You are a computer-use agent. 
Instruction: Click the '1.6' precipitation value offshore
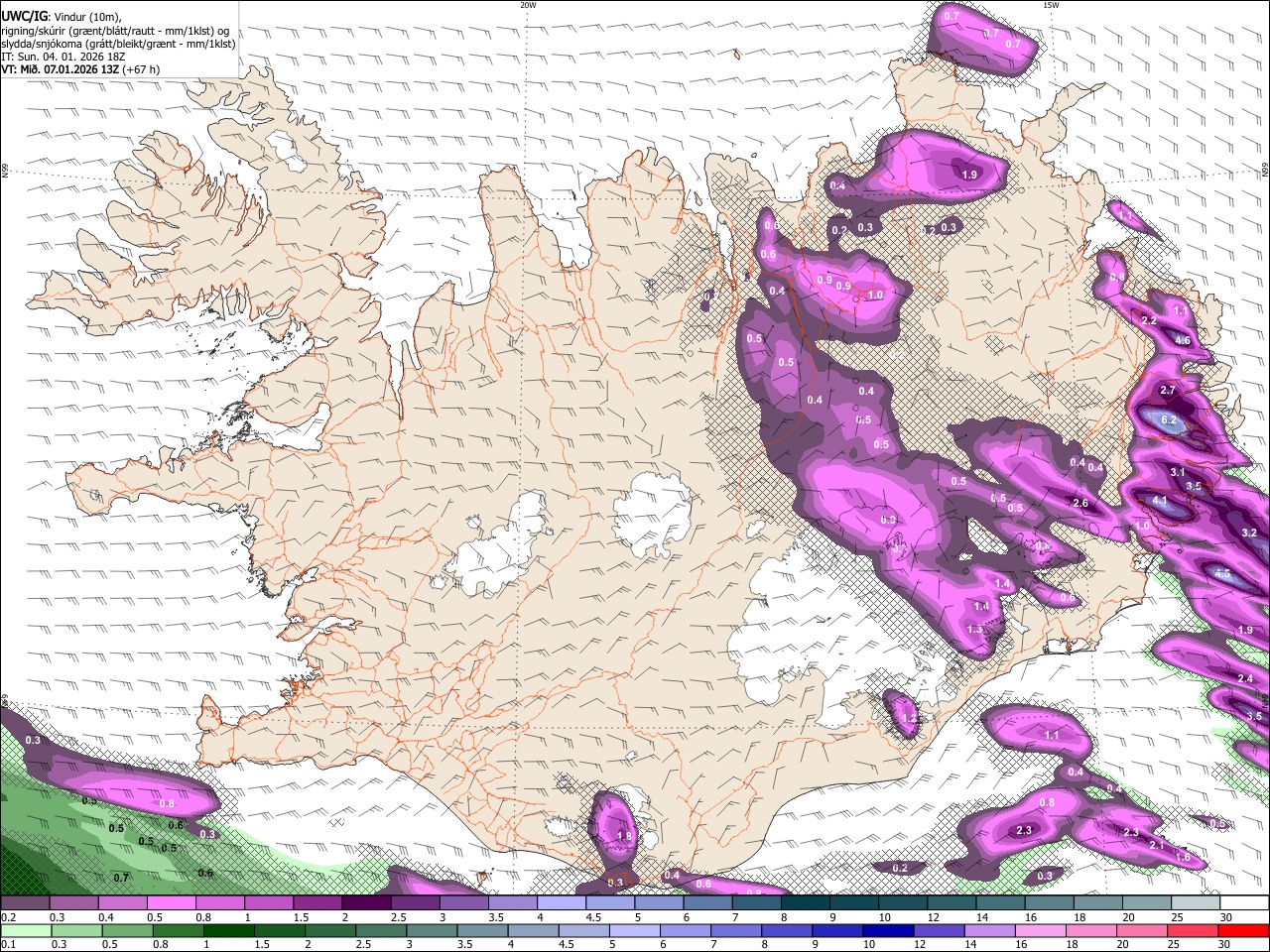click(1183, 857)
